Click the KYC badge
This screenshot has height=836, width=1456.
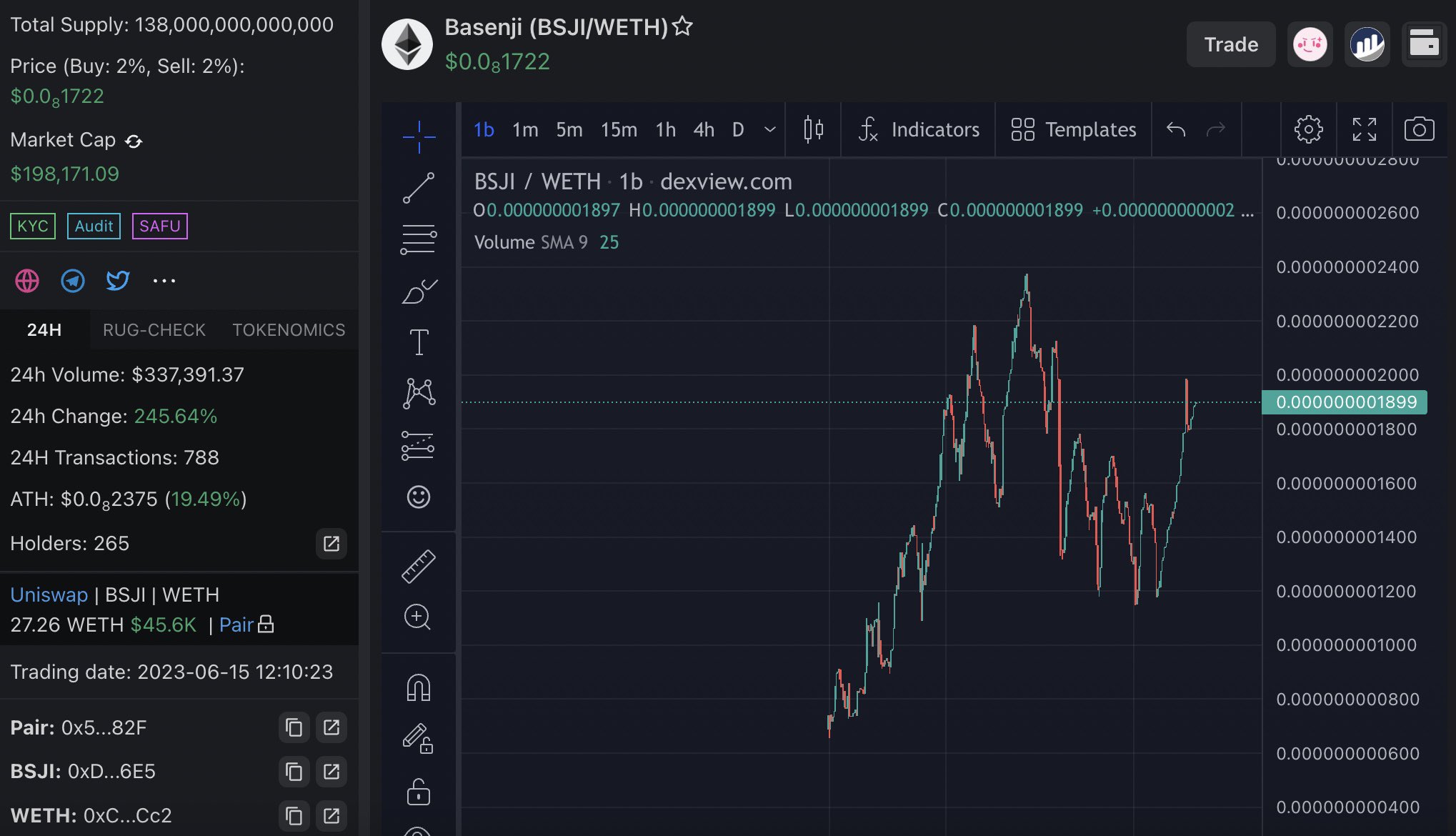33,226
